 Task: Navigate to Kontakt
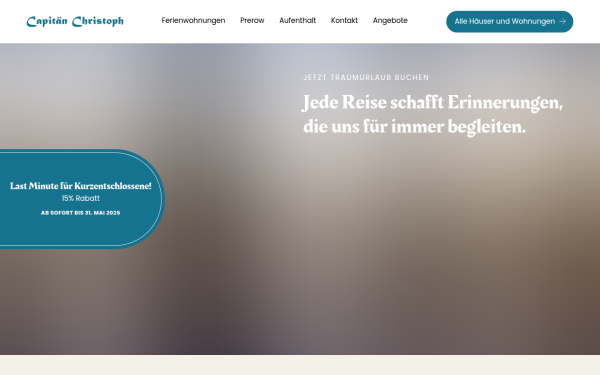click(344, 21)
